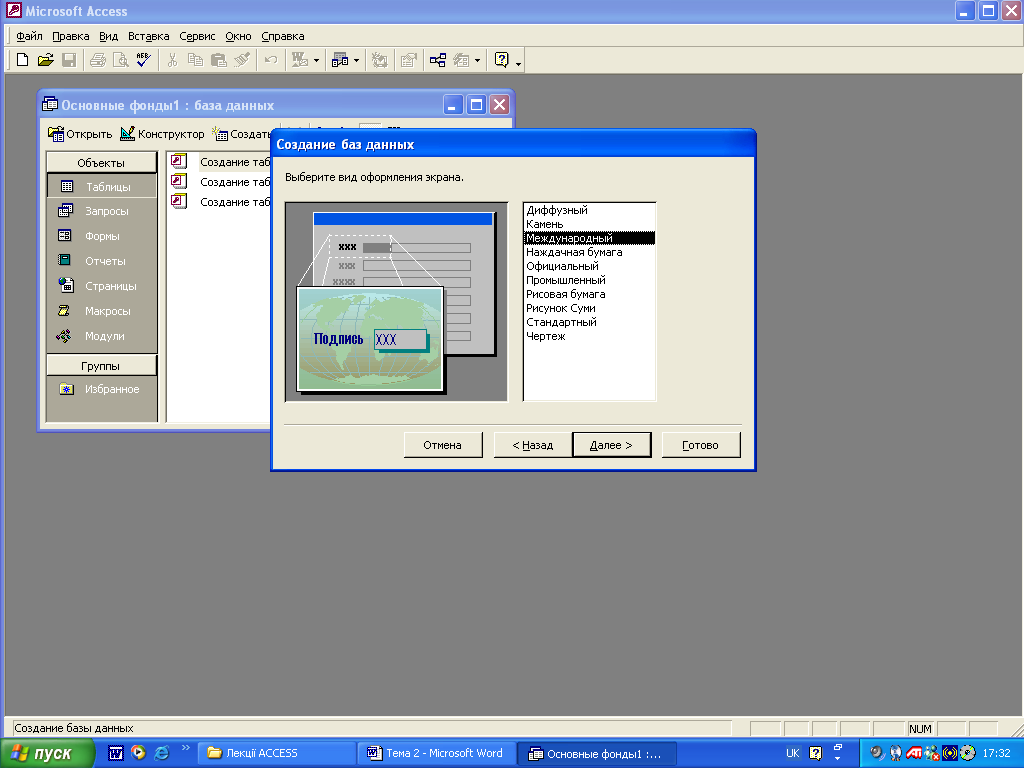1024x768 pixels.
Task: Click the пуск Start button
Action: coord(46,754)
